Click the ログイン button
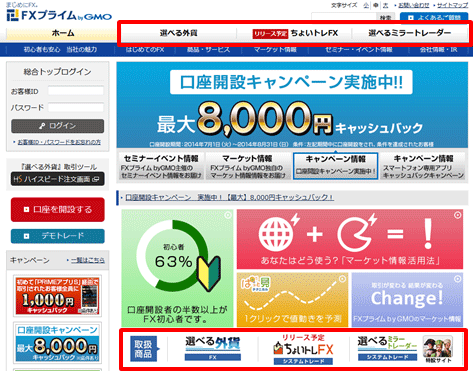475x373 pixels. [x=57, y=126]
